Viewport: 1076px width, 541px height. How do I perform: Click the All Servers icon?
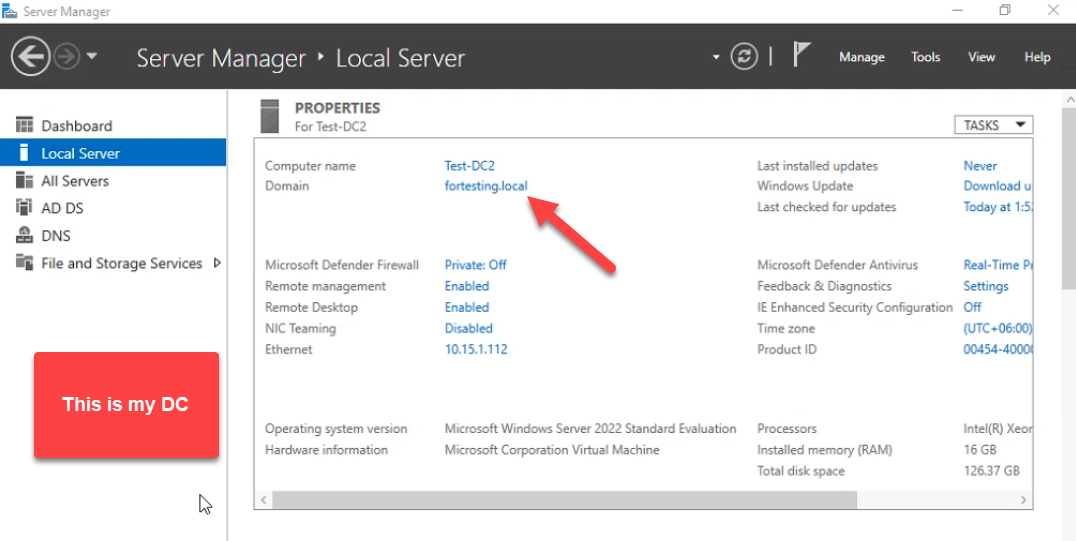[24, 180]
